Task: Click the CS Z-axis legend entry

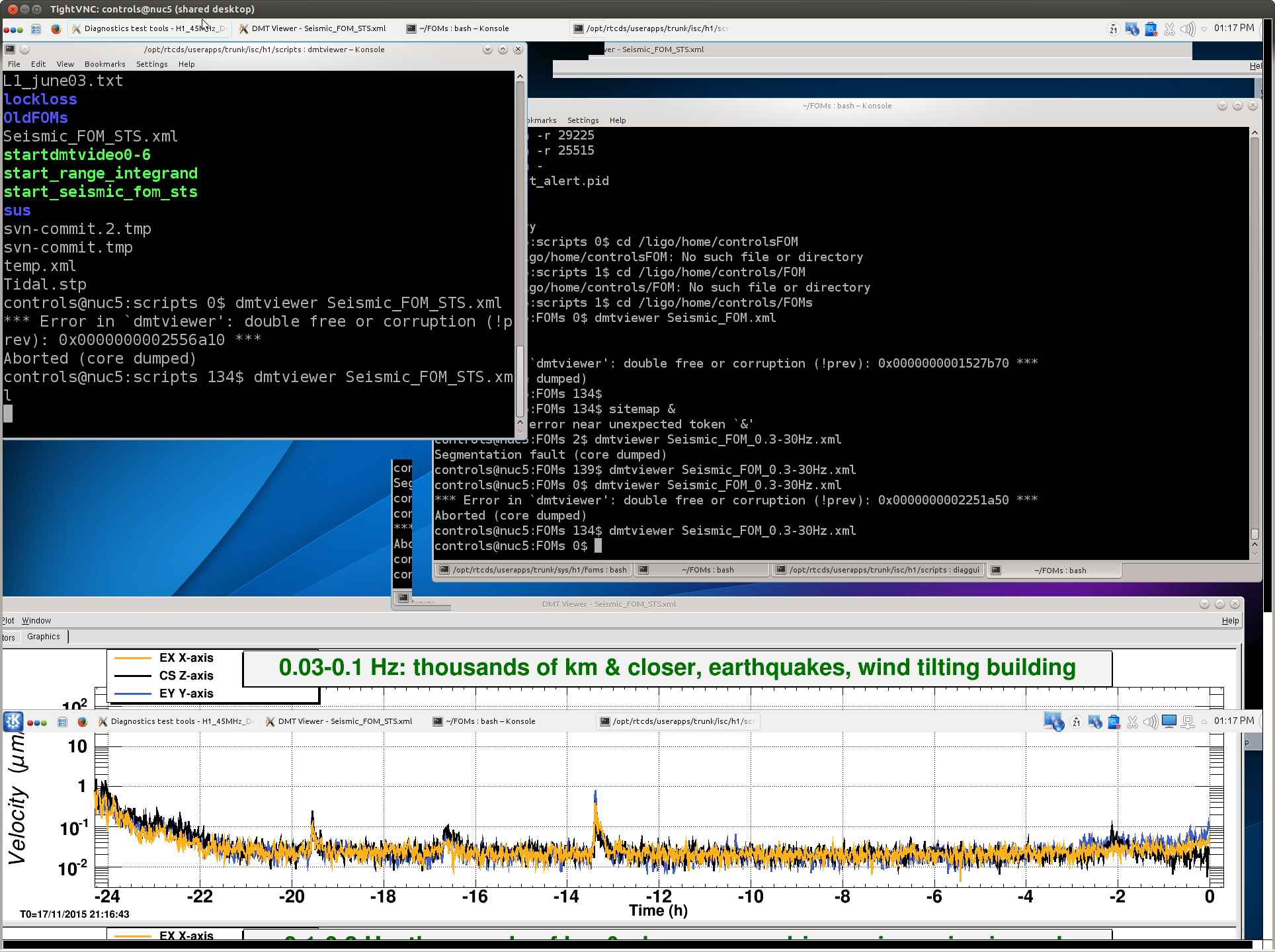Action: pos(164,676)
